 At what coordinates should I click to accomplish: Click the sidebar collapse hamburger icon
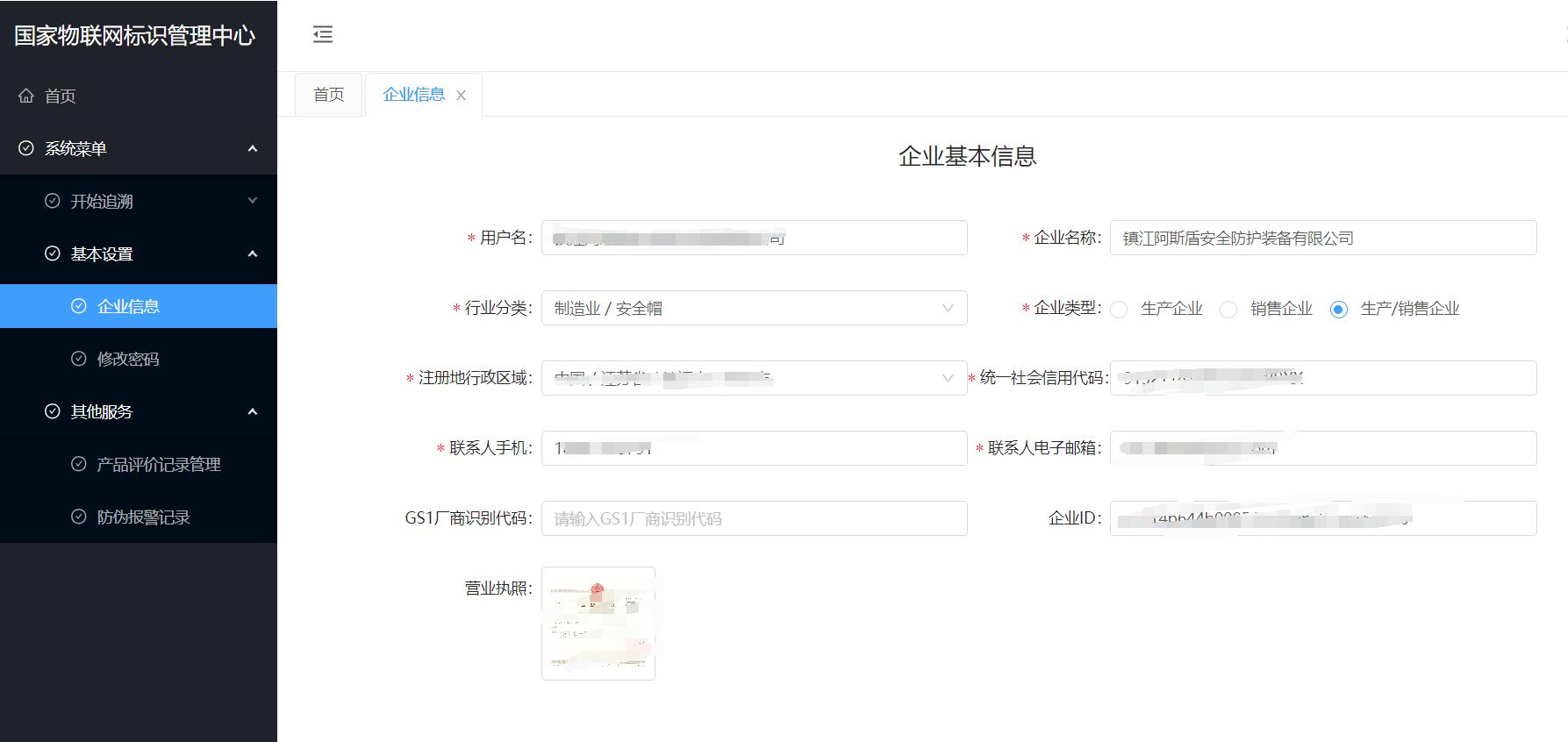[323, 34]
